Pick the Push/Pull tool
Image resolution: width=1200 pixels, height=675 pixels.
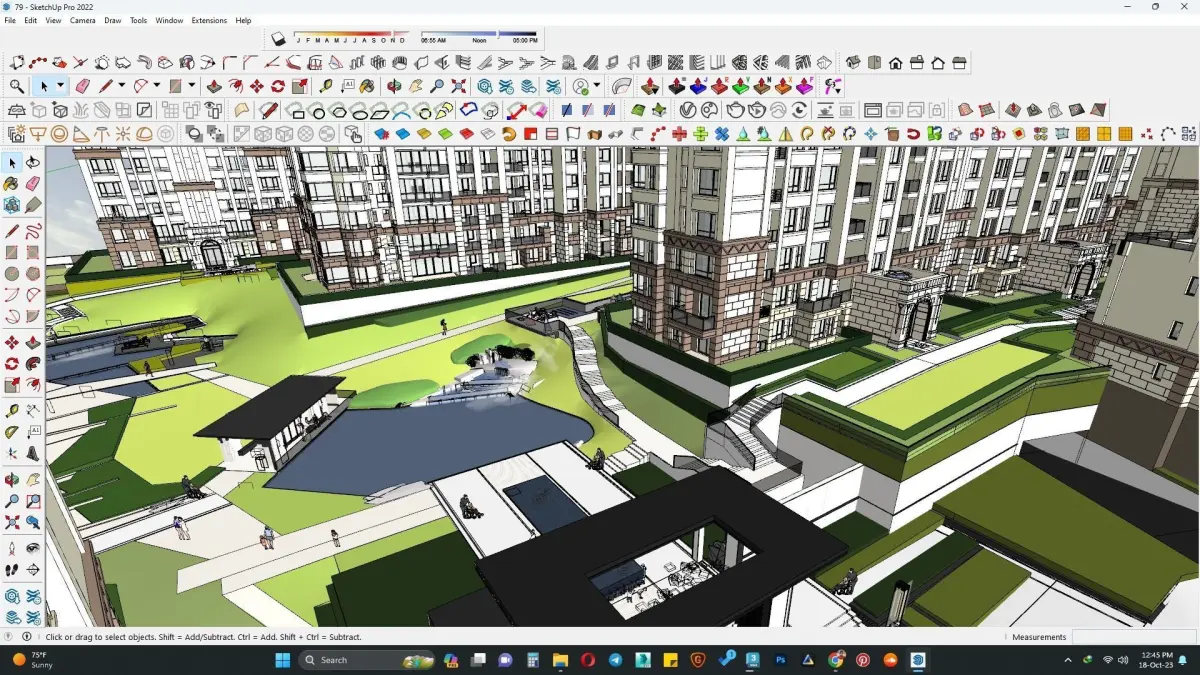coord(214,86)
